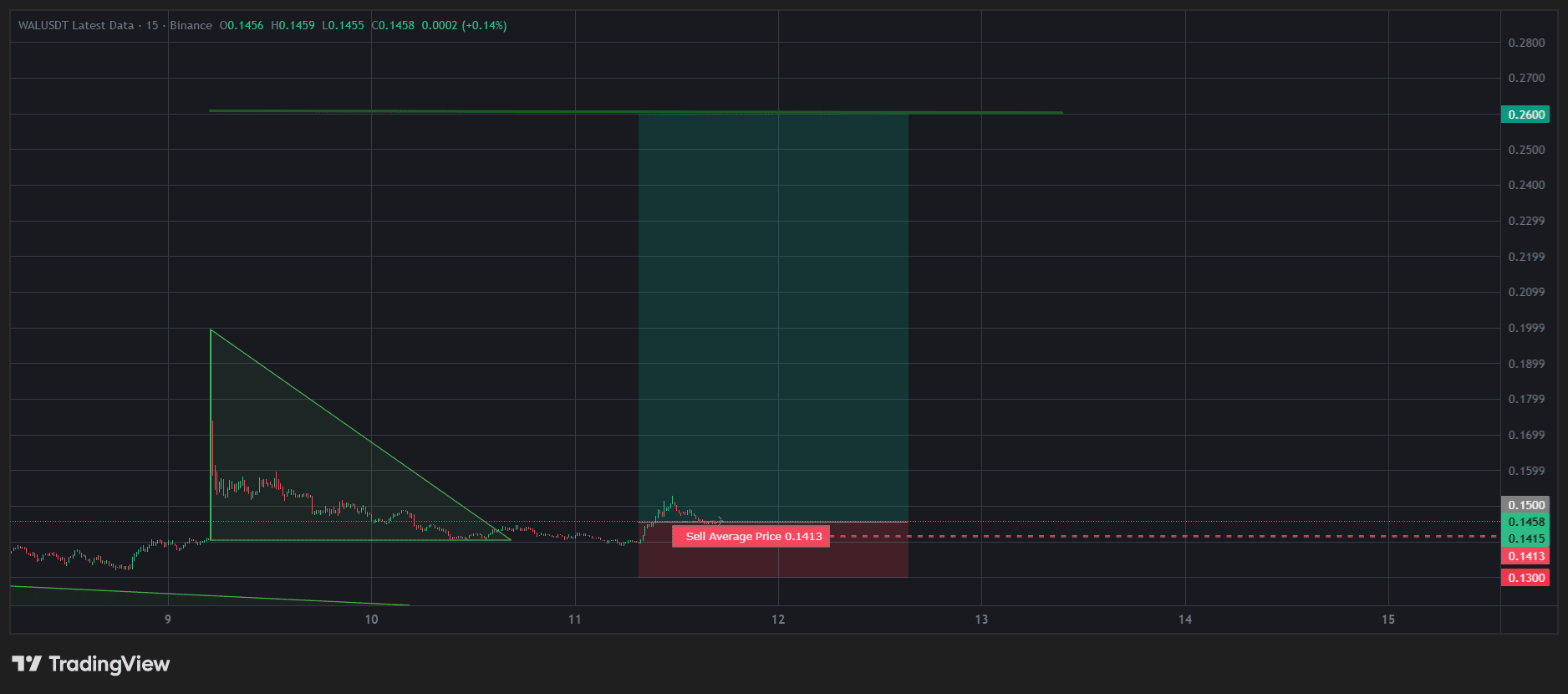Click the high value H0.1459
Viewport: 1568px width, 694px height.
(x=293, y=25)
